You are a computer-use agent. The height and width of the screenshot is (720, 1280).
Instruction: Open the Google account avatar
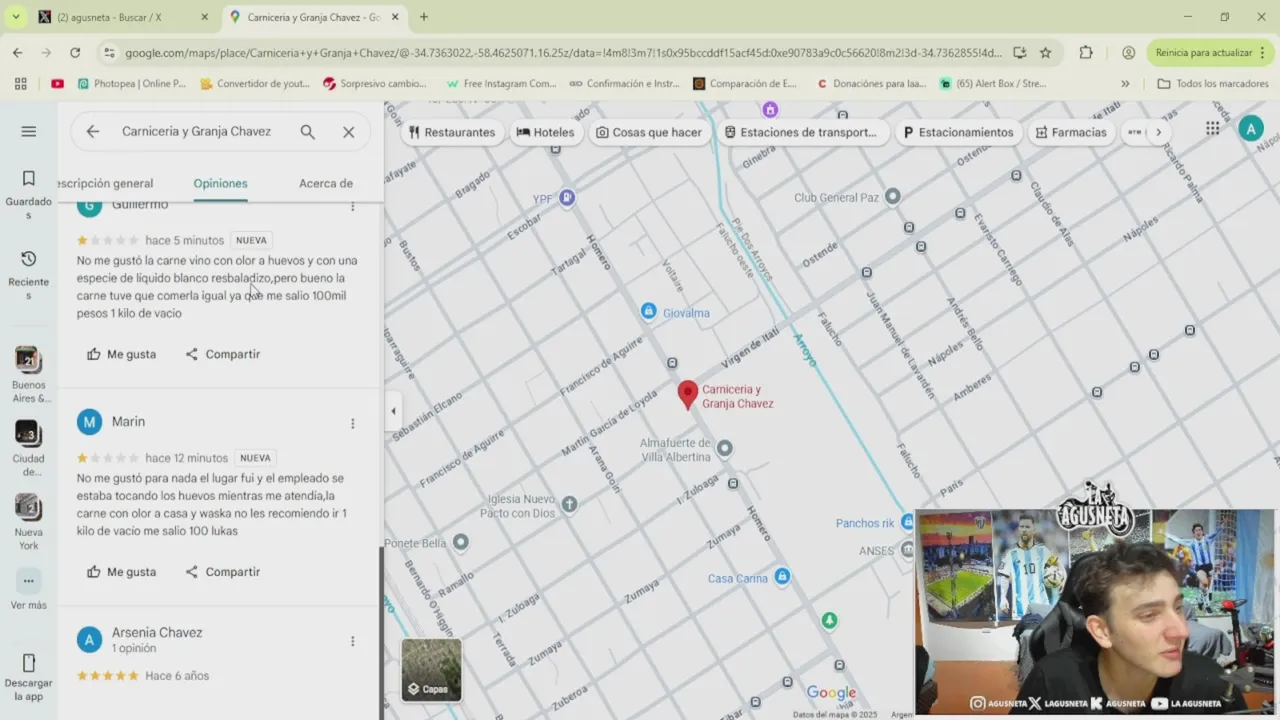[1250, 128]
